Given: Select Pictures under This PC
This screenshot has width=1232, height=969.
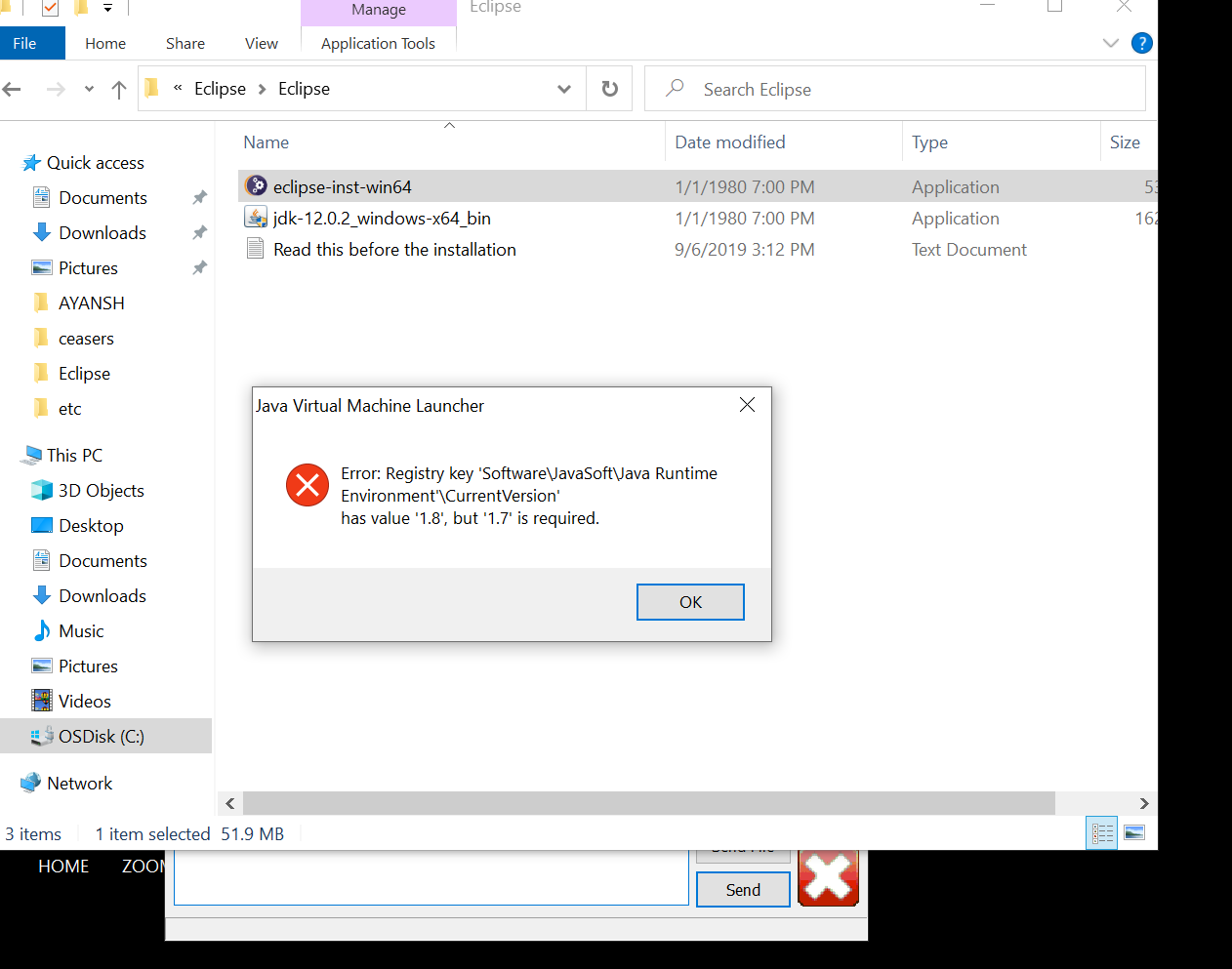Looking at the screenshot, I should tap(88, 666).
